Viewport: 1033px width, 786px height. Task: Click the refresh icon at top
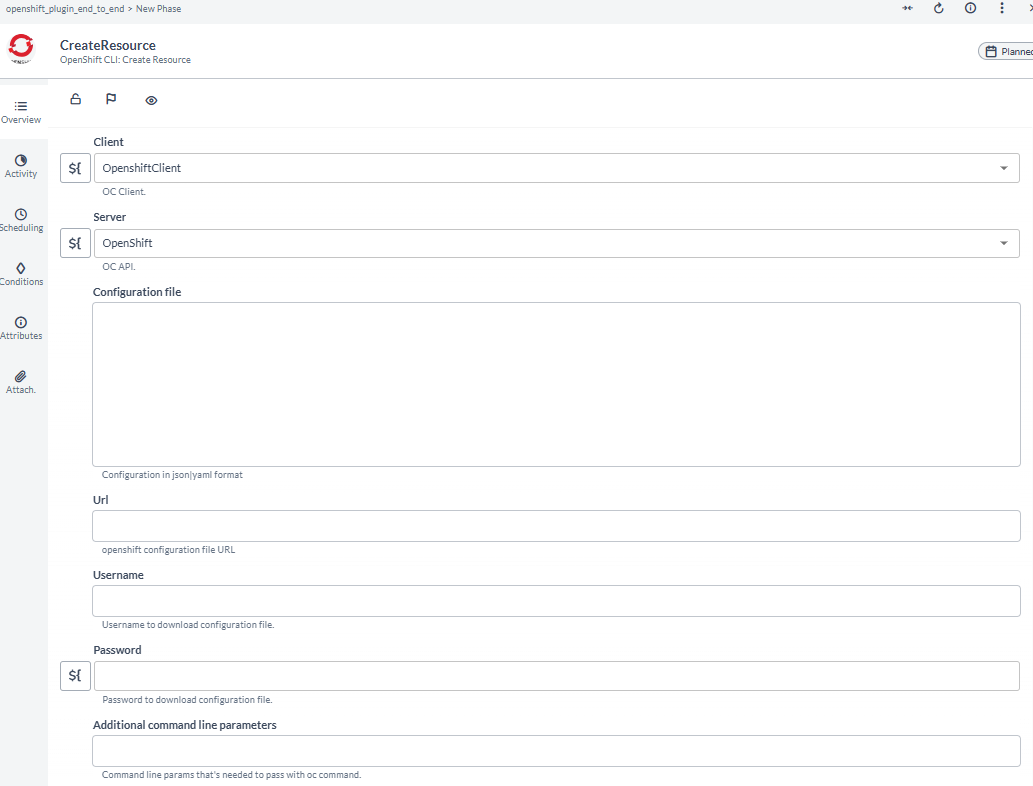click(939, 9)
